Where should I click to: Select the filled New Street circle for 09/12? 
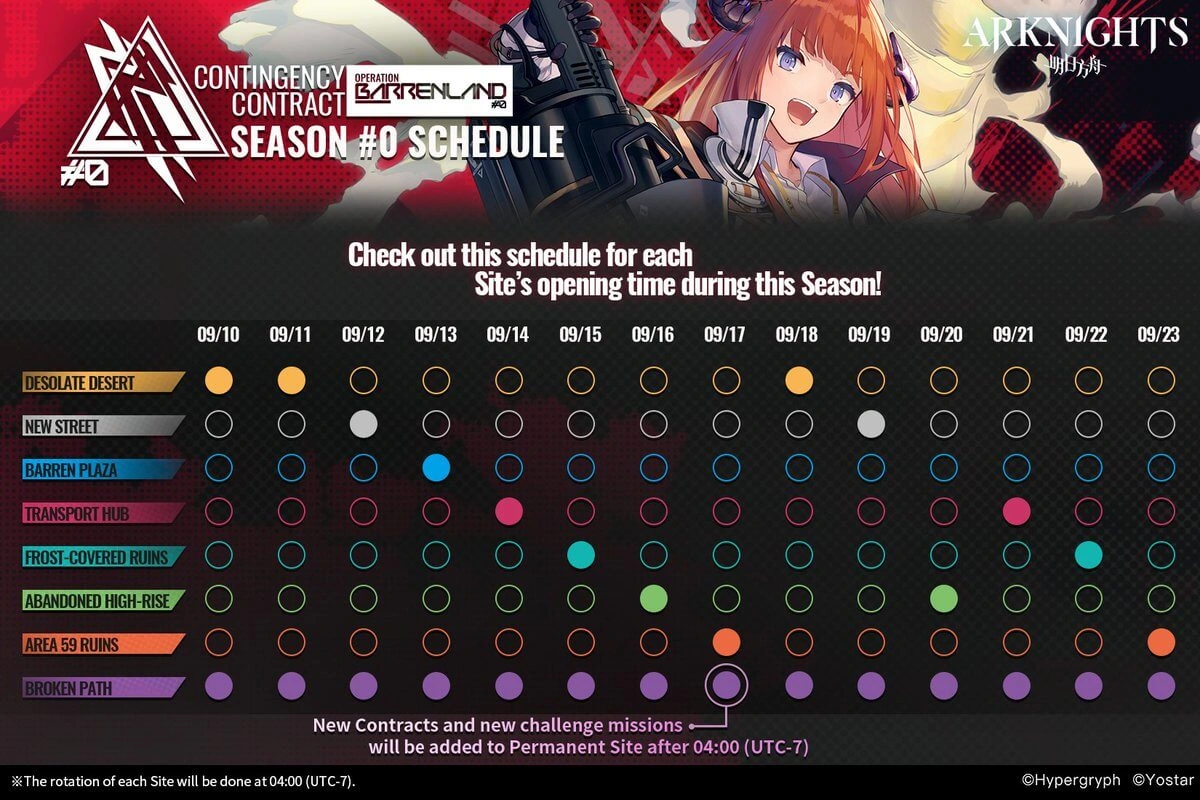click(x=363, y=423)
